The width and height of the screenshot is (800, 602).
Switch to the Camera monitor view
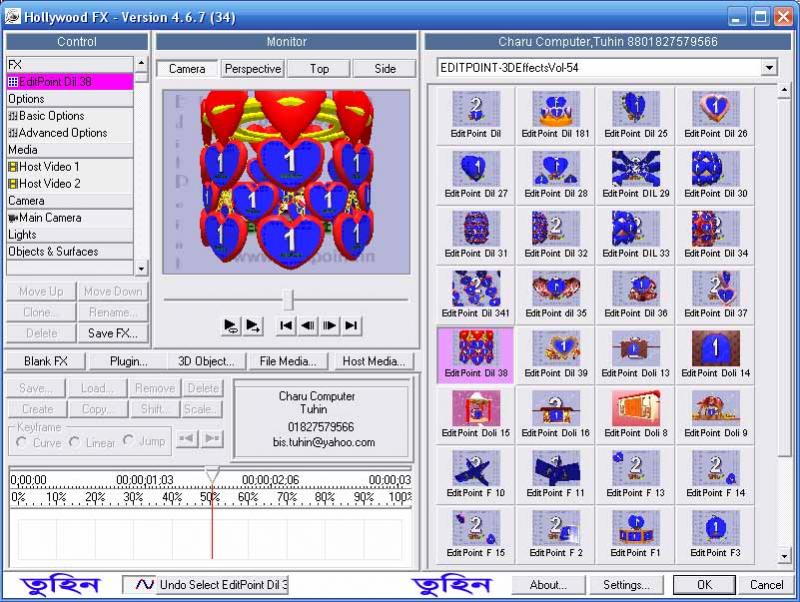point(187,68)
